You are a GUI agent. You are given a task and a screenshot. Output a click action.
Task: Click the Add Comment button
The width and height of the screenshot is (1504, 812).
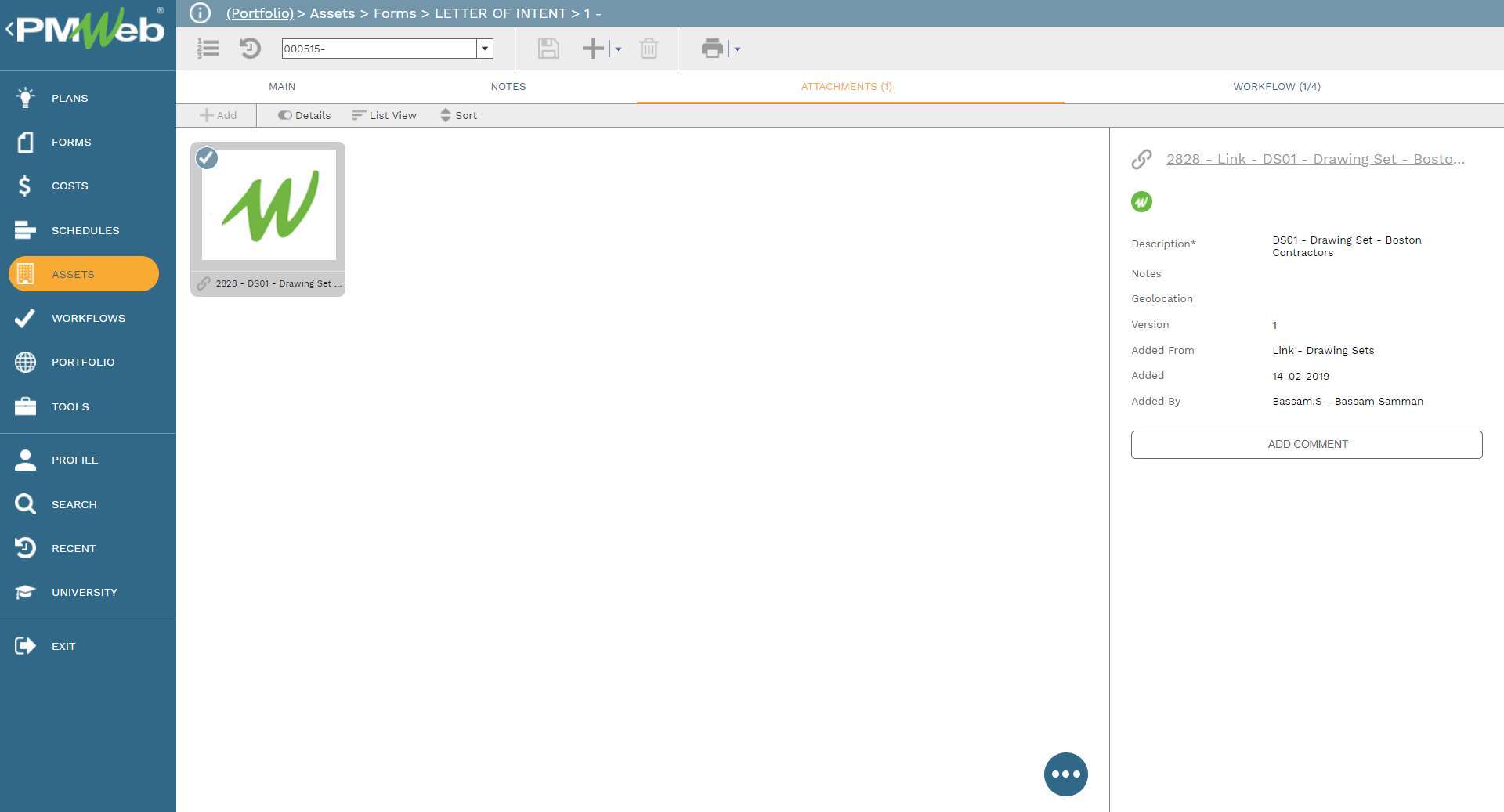[x=1306, y=444]
